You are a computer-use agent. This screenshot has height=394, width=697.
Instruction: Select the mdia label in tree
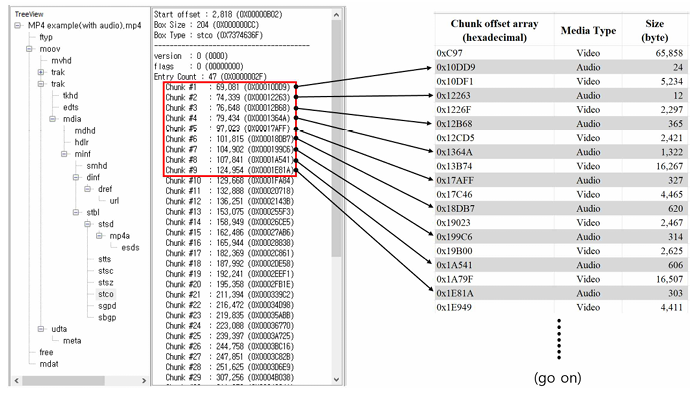(x=72, y=119)
